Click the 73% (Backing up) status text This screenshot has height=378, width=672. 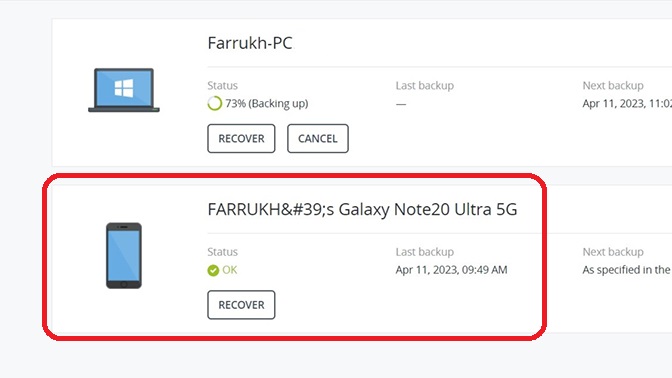click(x=267, y=104)
